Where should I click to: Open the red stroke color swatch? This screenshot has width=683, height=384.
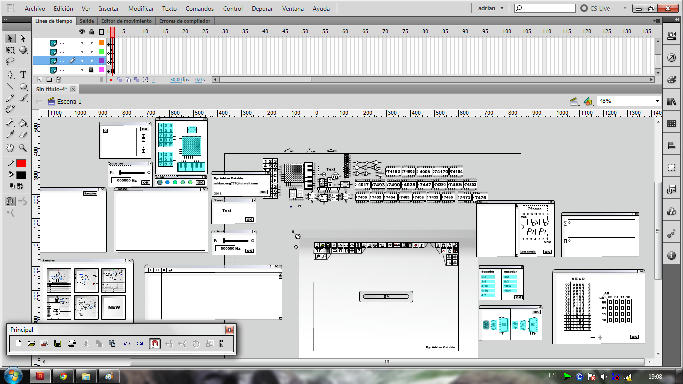pos(21,163)
